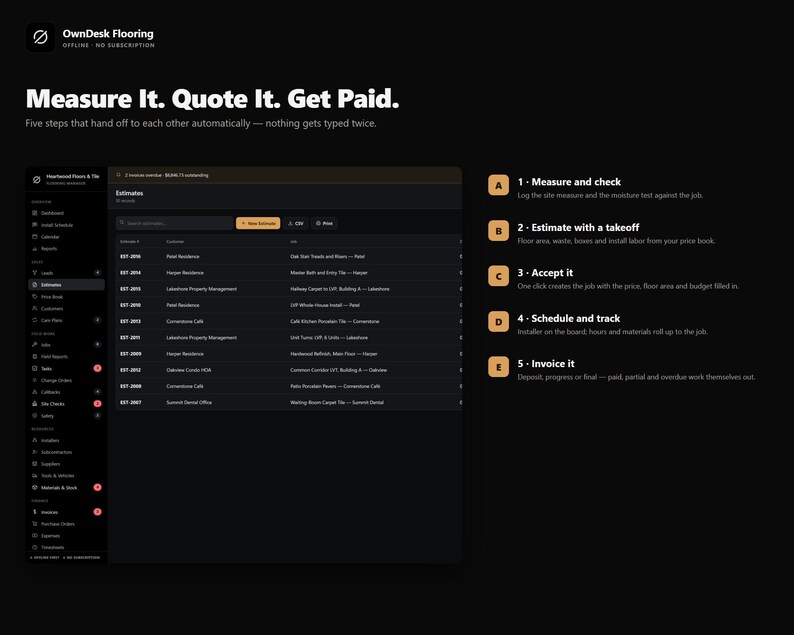Click the Search estimates input field
This screenshot has height=635, width=794.
click(x=175, y=223)
